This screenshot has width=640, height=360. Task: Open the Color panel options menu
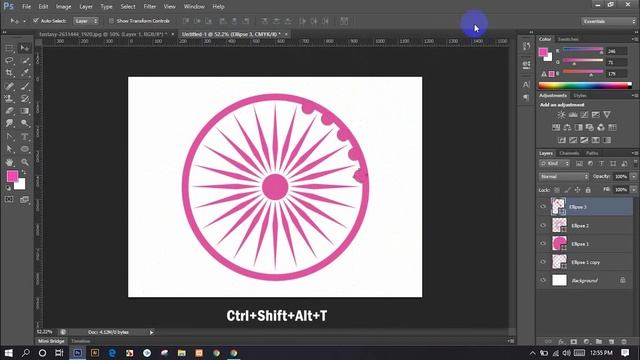coord(635,39)
